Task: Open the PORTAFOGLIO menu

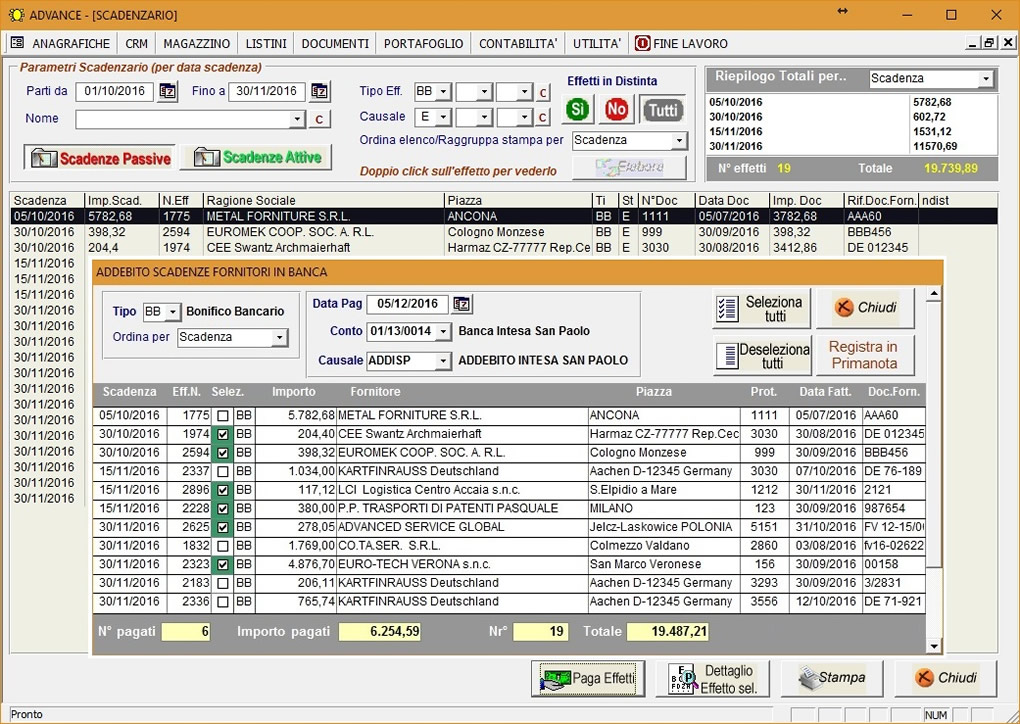Action: pyautogui.click(x=423, y=44)
